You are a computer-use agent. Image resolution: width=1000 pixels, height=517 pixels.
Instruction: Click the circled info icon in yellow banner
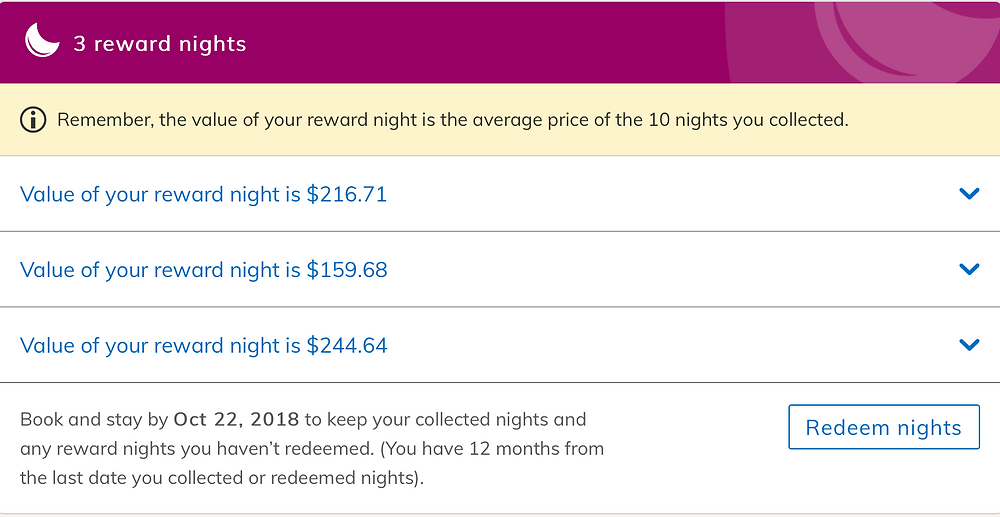click(33, 120)
